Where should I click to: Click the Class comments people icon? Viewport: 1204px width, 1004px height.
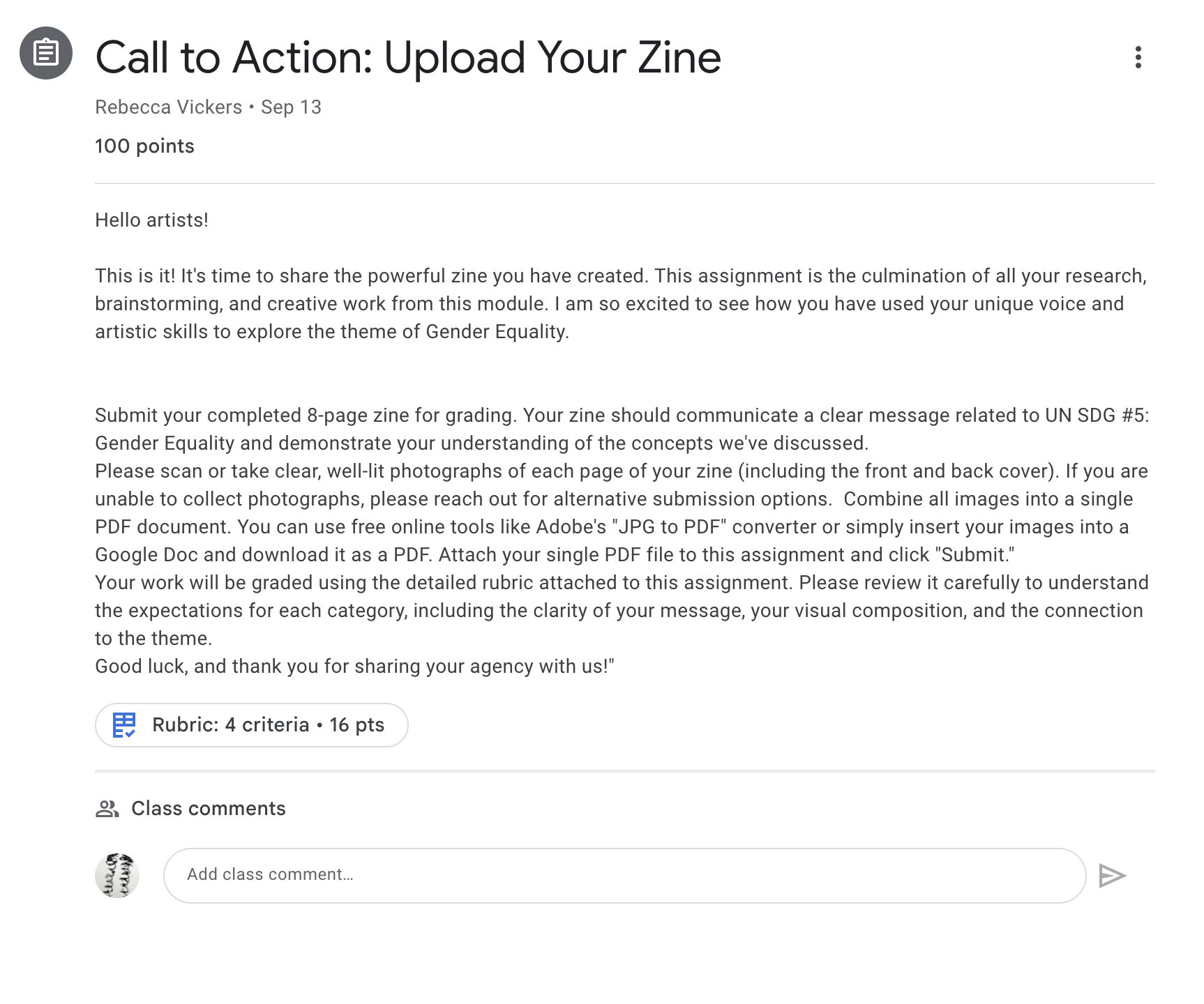[107, 809]
